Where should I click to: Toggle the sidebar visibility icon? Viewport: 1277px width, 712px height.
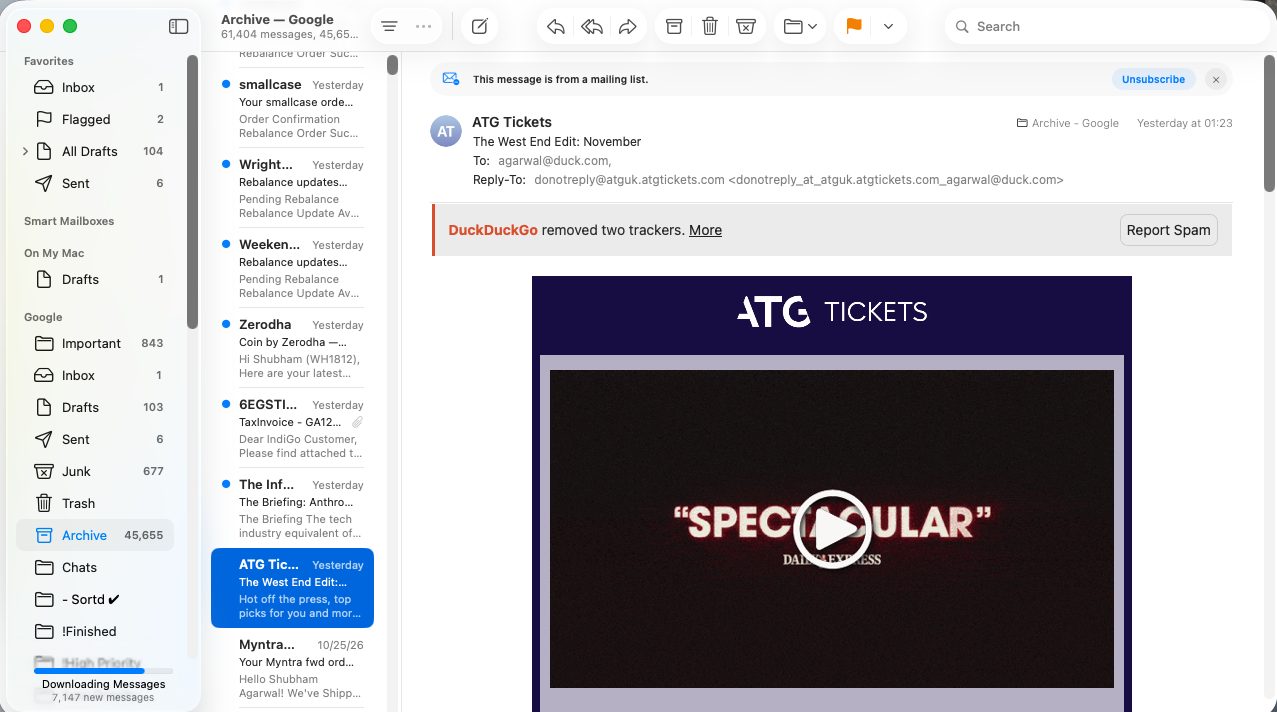point(179,27)
